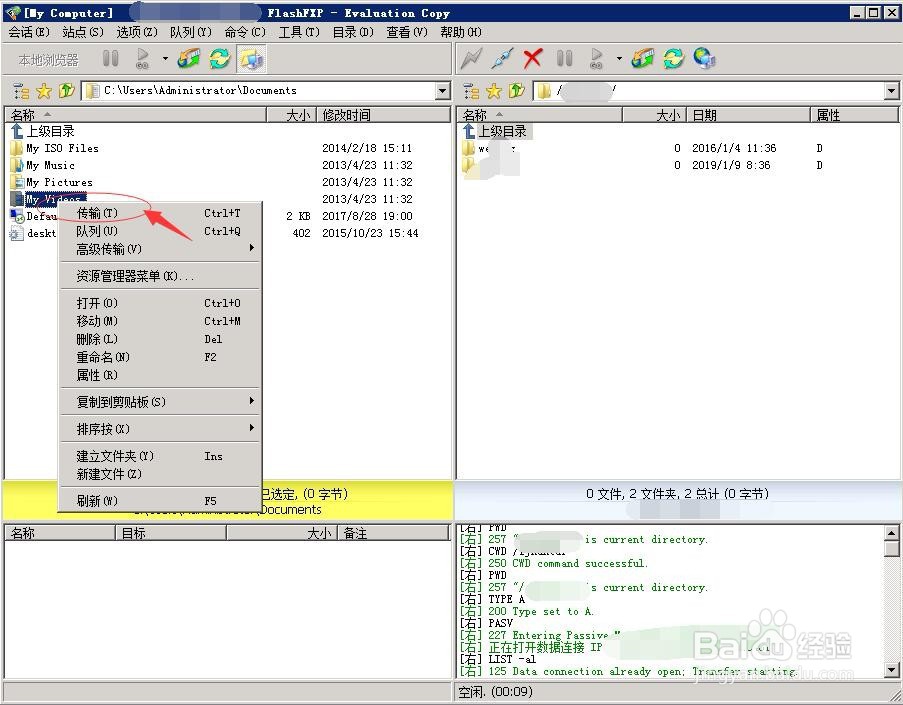Expand the local path dropdown
This screenshot has height=705, width=903.
[x=442, y=90]
